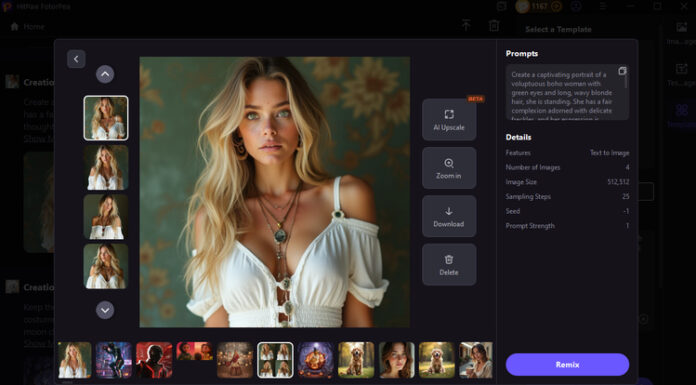The image size is (696, 385).
Task: Click the 'Text to Image' features value
Action: [x=609, y=153]
